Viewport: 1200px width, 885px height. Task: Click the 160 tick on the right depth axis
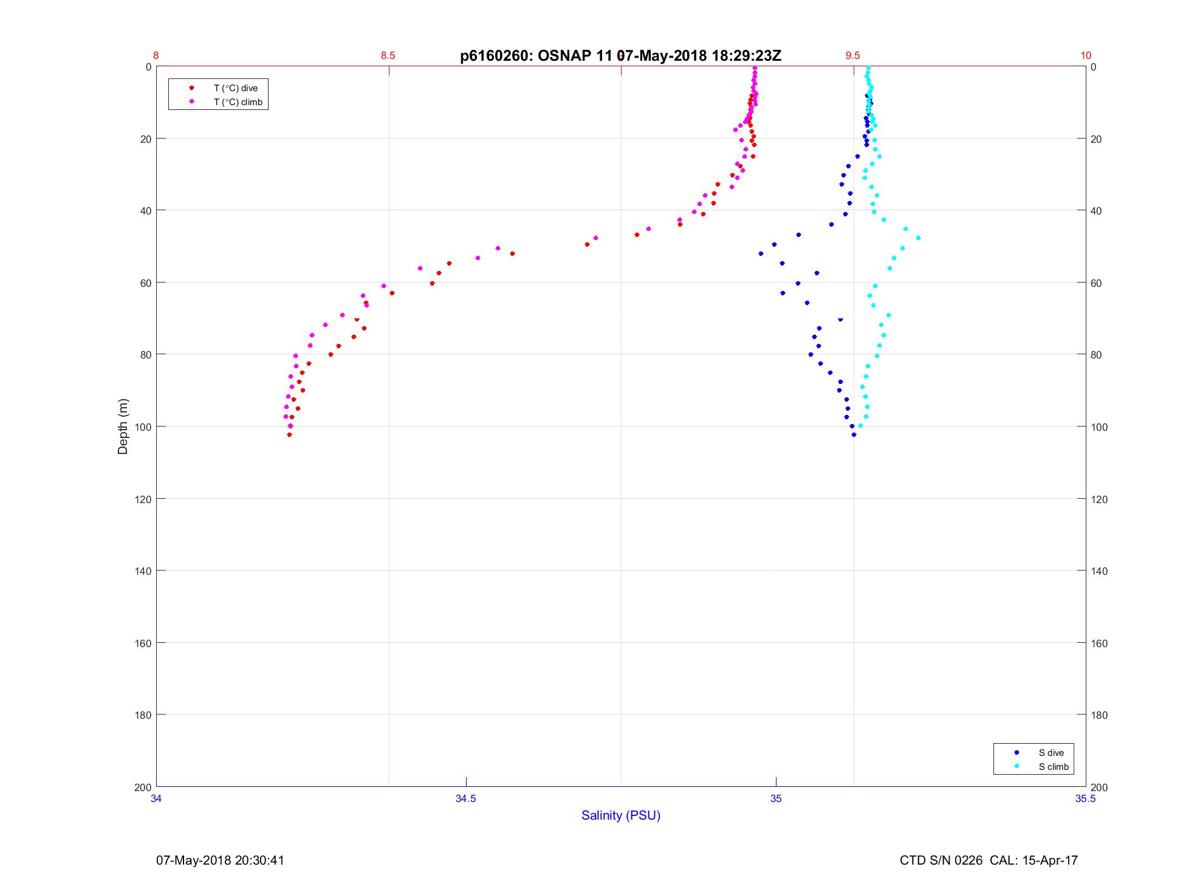pos(1100,643)
